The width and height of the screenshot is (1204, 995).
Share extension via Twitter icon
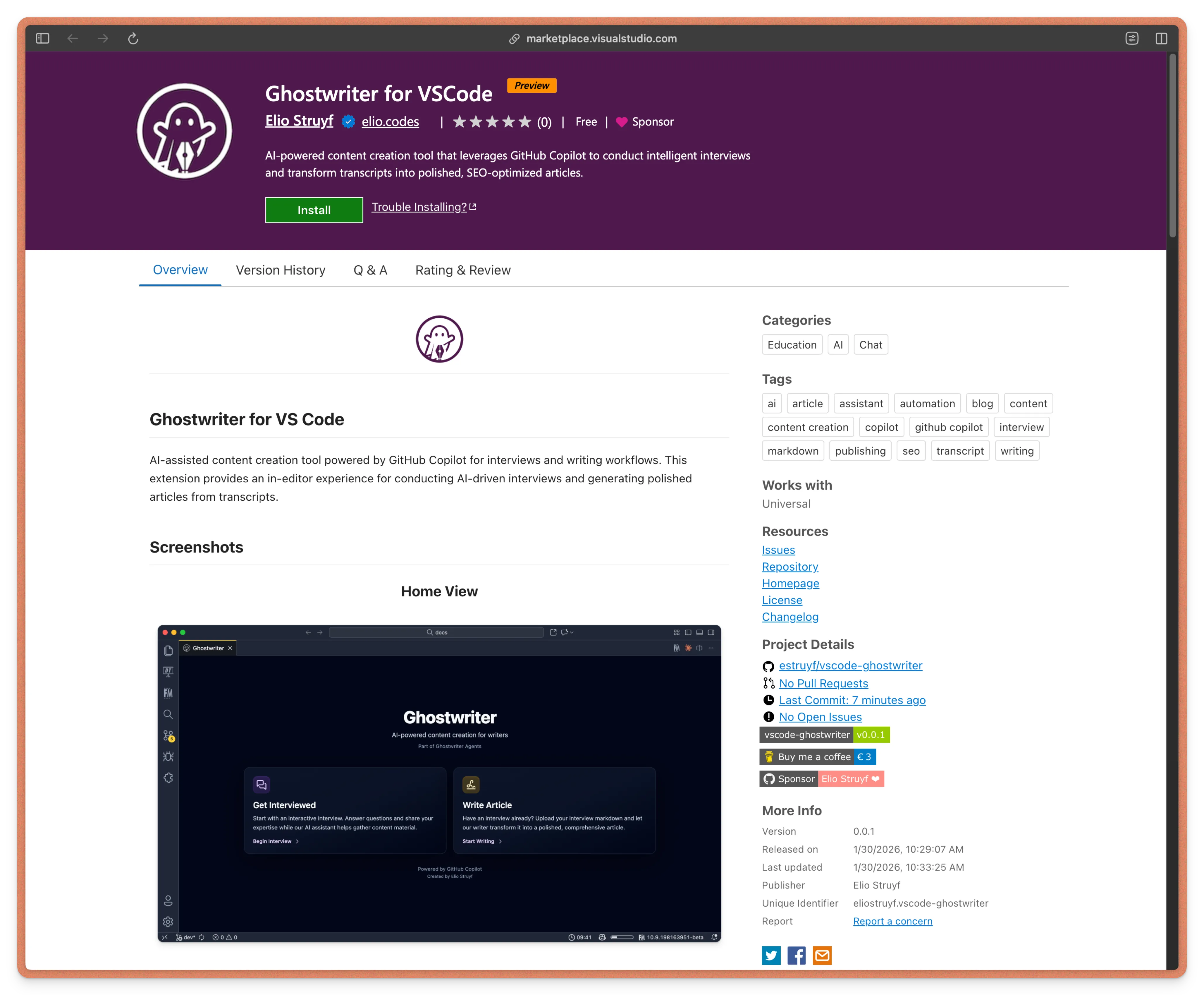click(771, 955)
